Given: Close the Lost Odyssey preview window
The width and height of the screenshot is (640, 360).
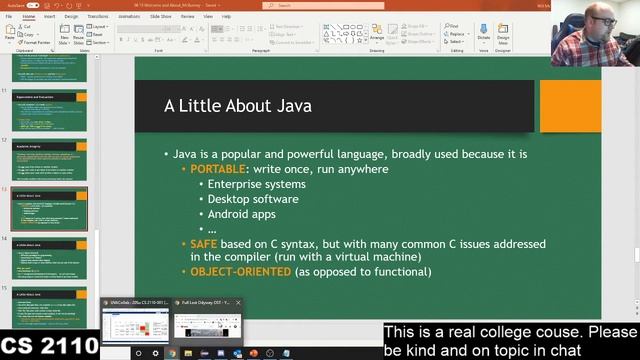Looking at the screenshot, I should [238, 303].
